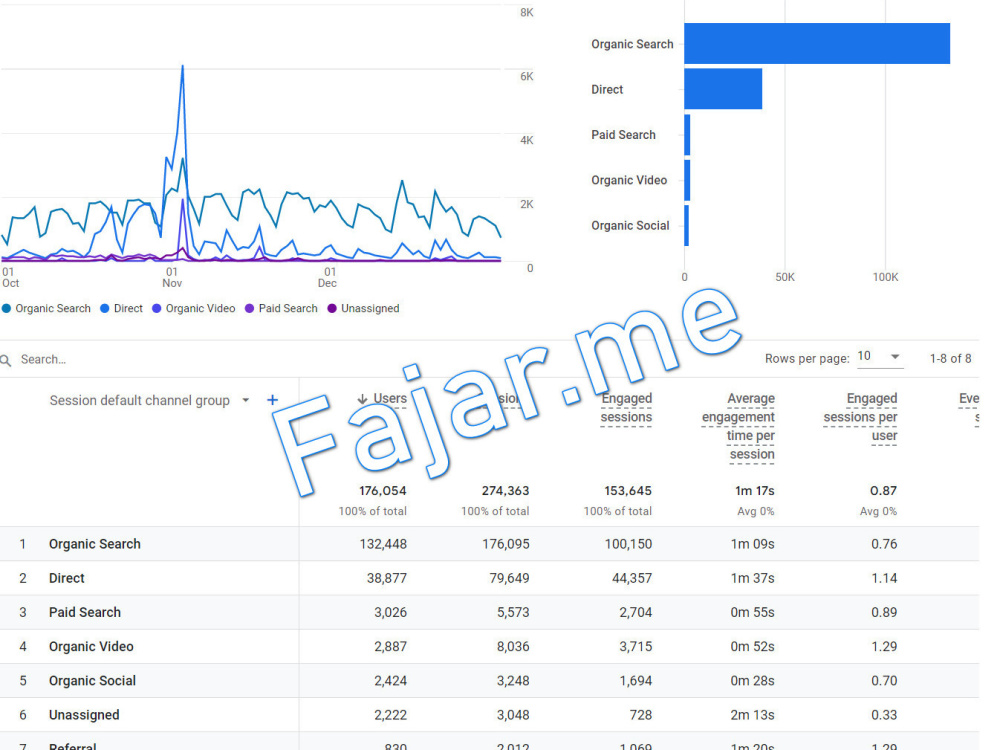Click Engaged sessions value 44,357

coord(631,578)
